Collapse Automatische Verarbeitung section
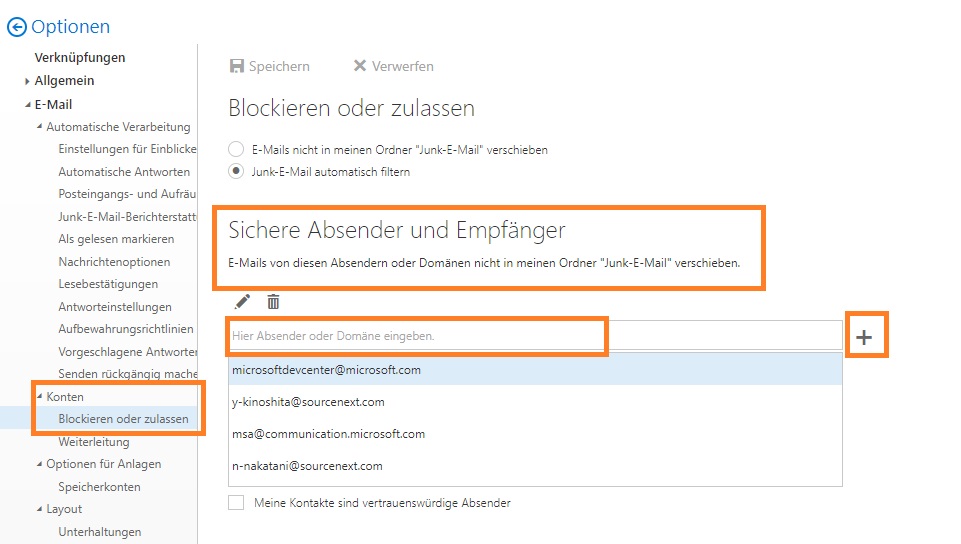Image resolution: width=961 pixels, height=544 pixels. [40, 127]
